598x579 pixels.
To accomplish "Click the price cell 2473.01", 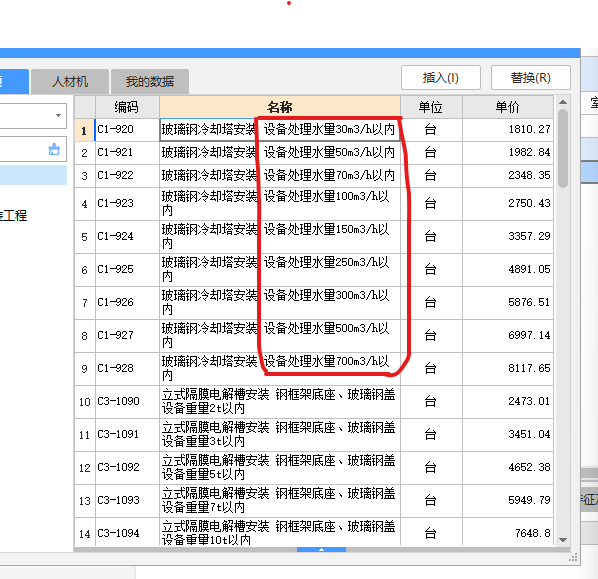I will point(508,402).
